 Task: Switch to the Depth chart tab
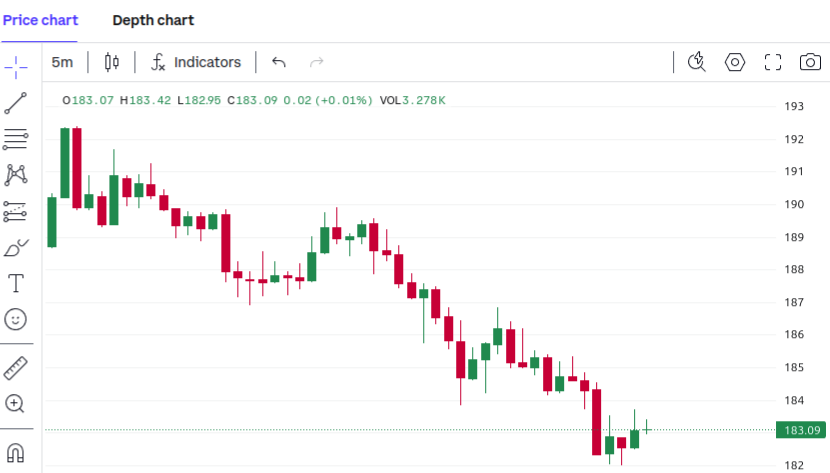click(153, 20)
